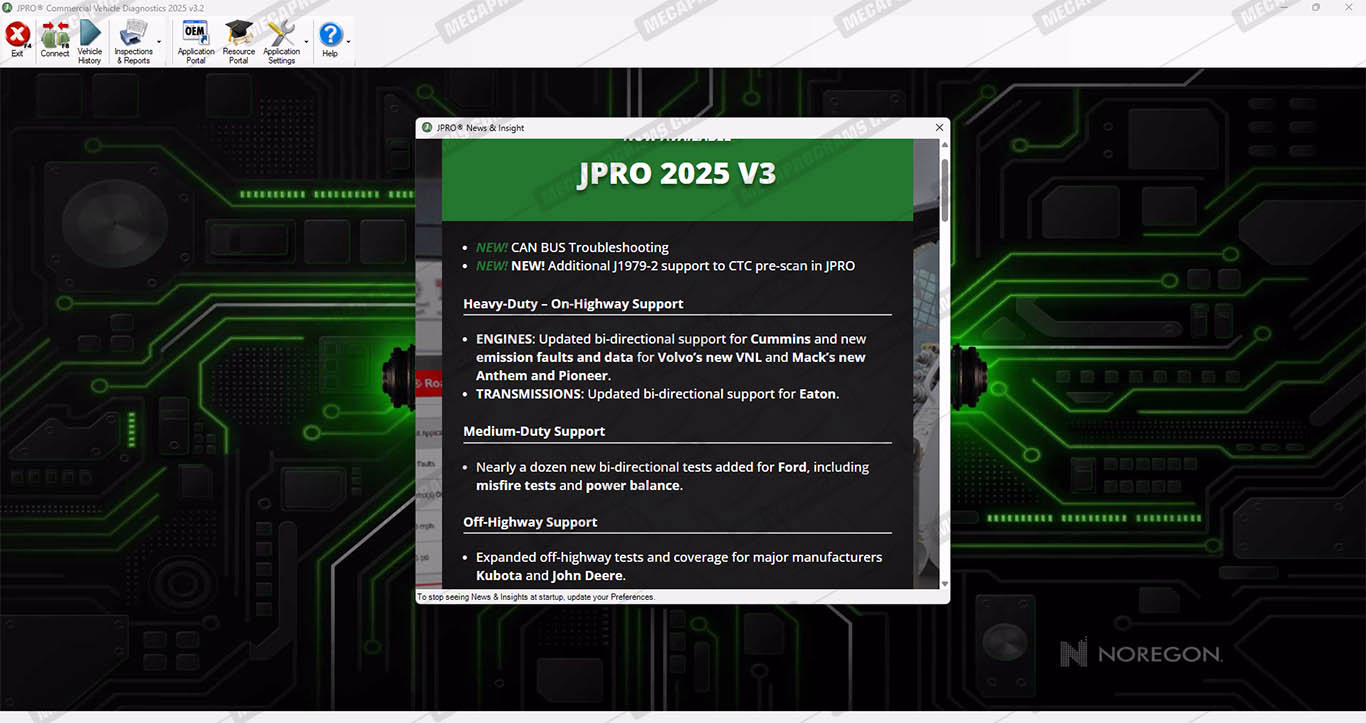Open the Resource Portal graduation cap
Image resolution: width=1366 pixels, height=723 pixels.
238,36
